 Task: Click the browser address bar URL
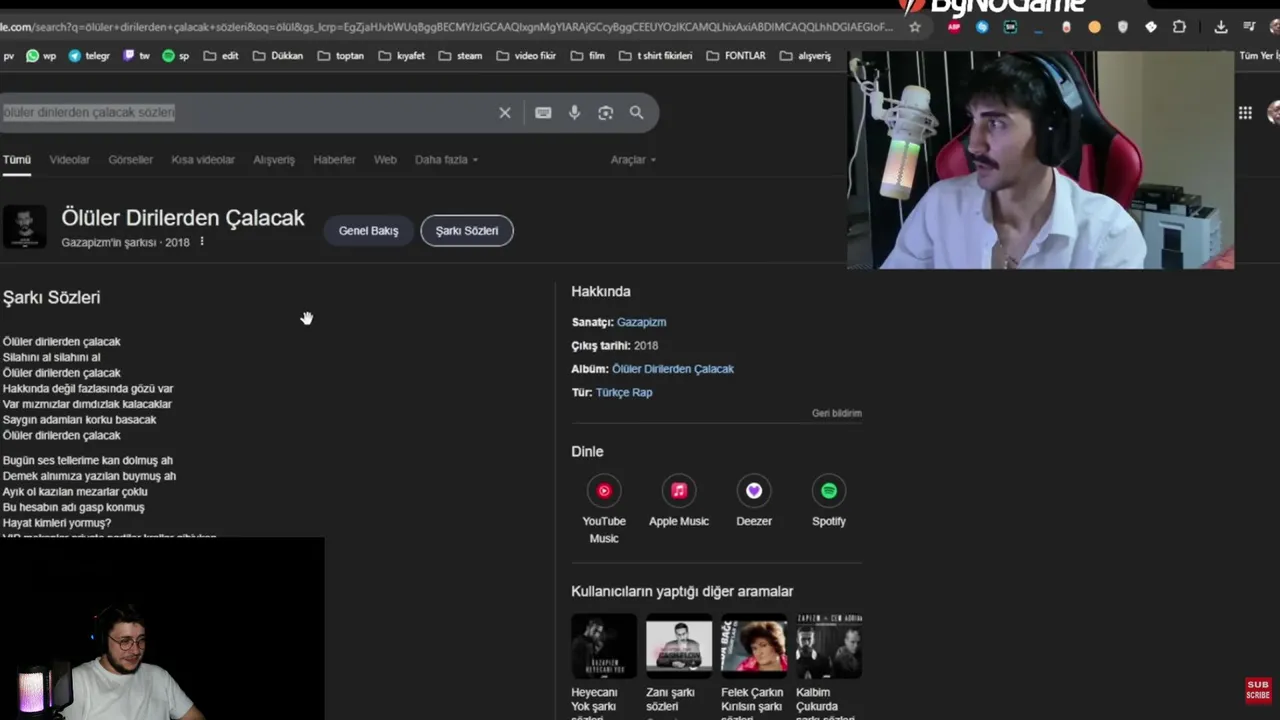tap(446, 27)
